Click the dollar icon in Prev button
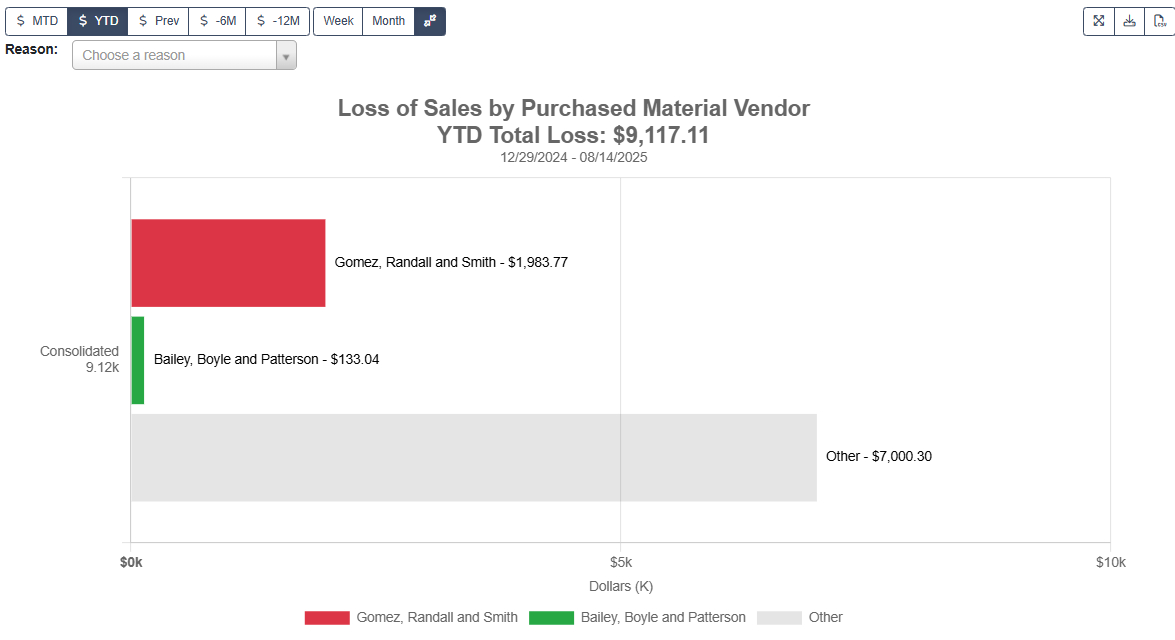Image resolution: width=1175 pixels, height=640 pixels. (x=144, y=20)
